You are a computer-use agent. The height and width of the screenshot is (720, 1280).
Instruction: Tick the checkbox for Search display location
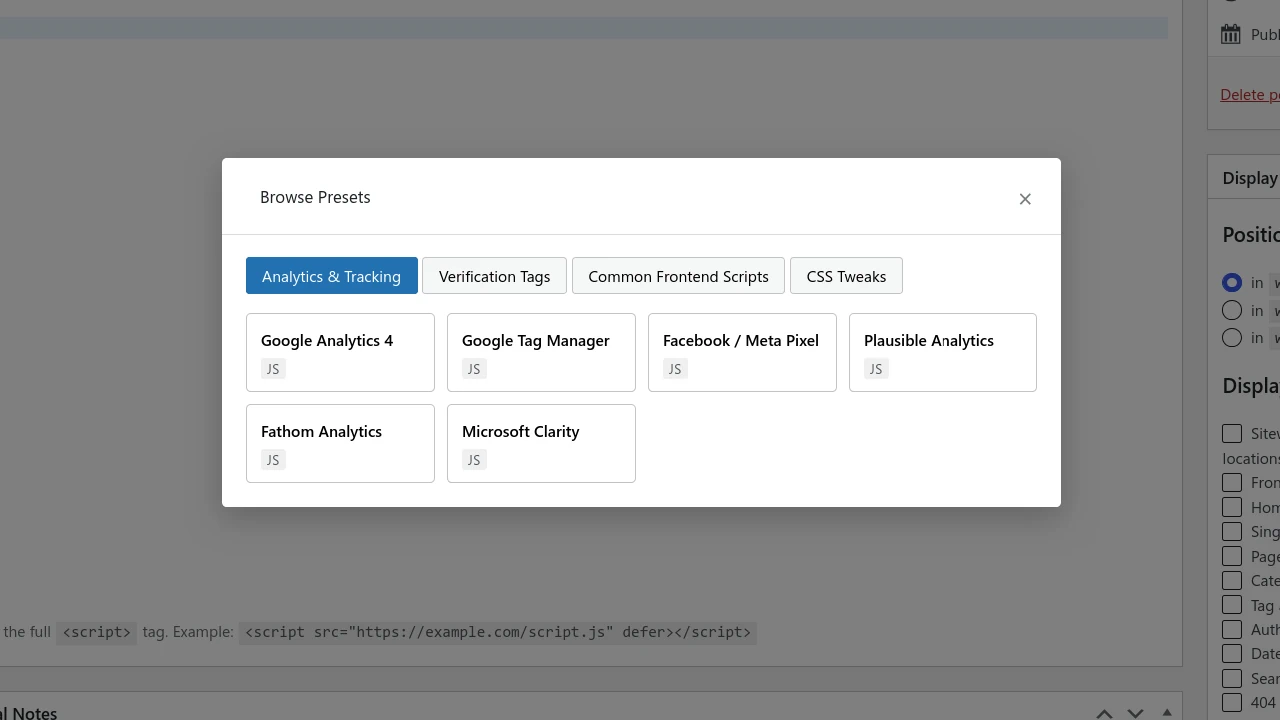coord(1232,678)
